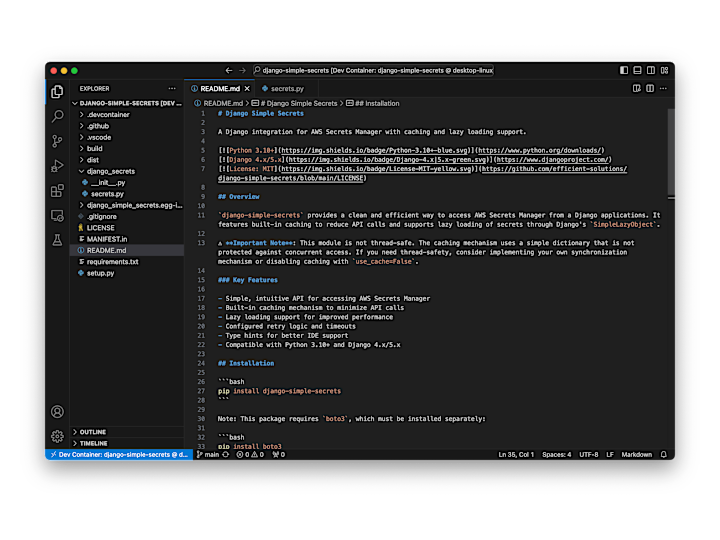The image size is (720, 540).
Task: Select README.md in explorer tree
Action: click(127, 250)
